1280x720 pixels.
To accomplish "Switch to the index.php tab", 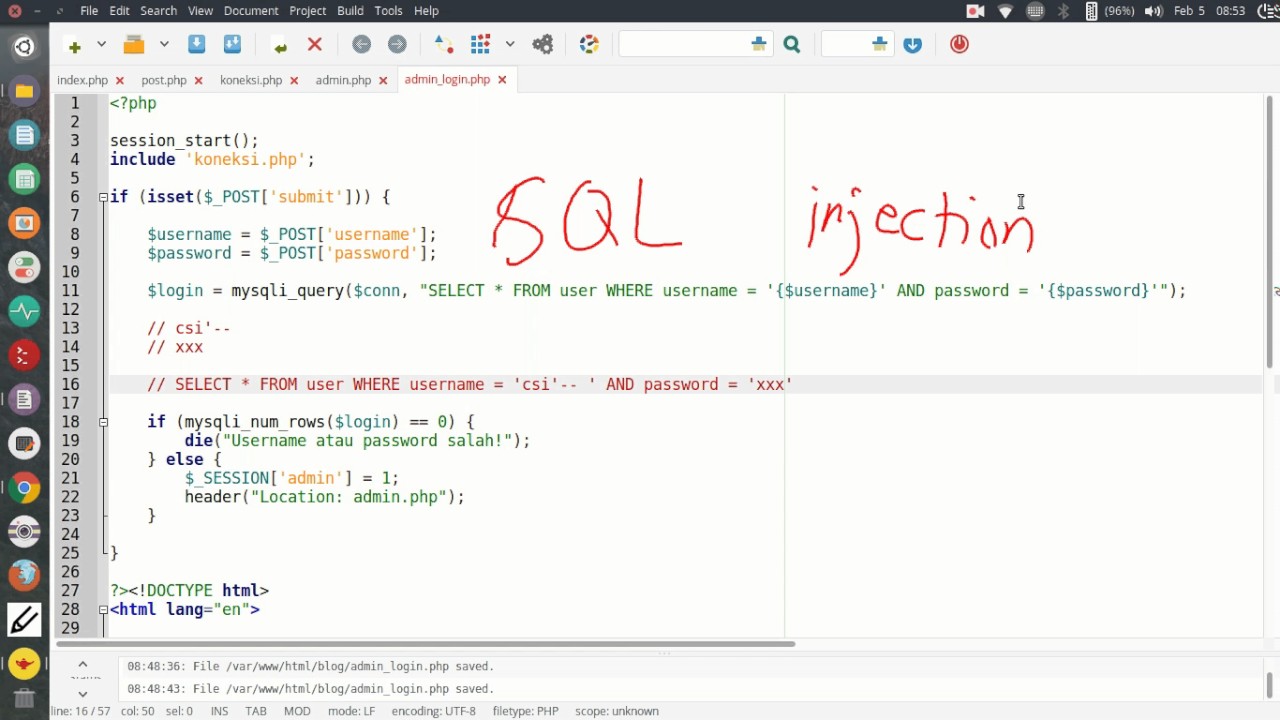I will 82,80.
